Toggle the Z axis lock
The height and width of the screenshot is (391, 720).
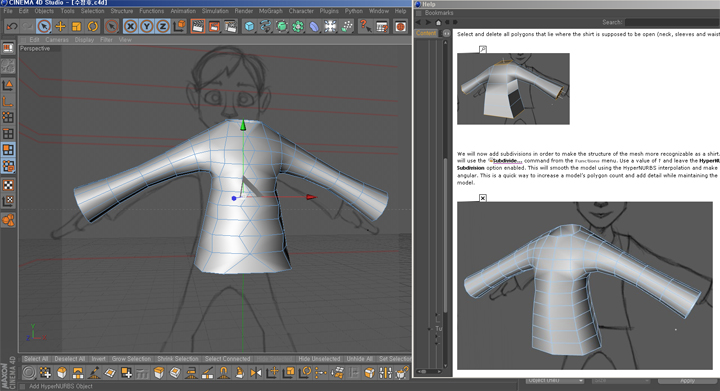(163, 26)
